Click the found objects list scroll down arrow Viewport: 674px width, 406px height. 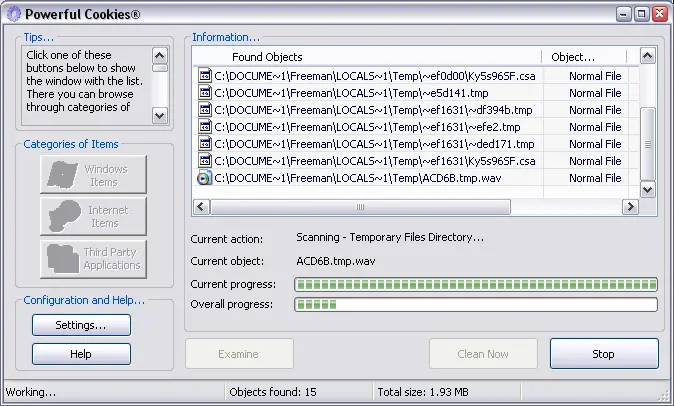[648, 189]
